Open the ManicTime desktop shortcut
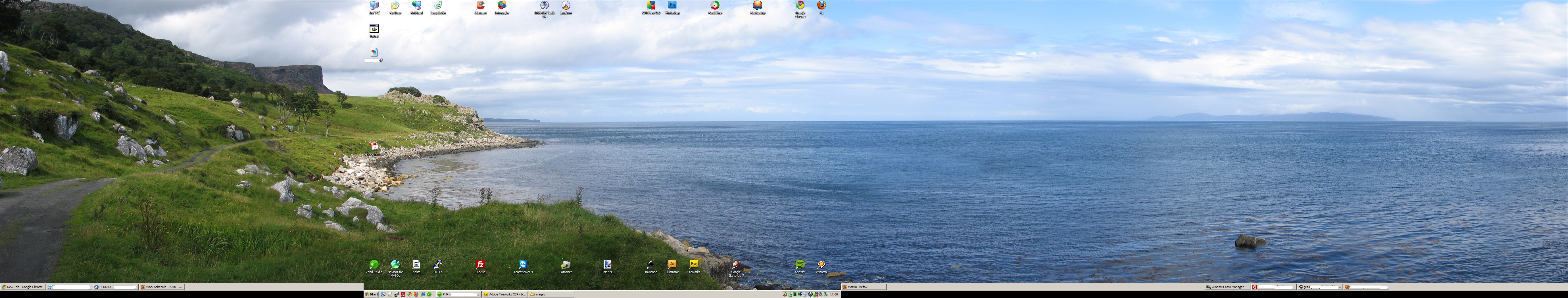Screen dimensions: 1568x298 [715, 7]
